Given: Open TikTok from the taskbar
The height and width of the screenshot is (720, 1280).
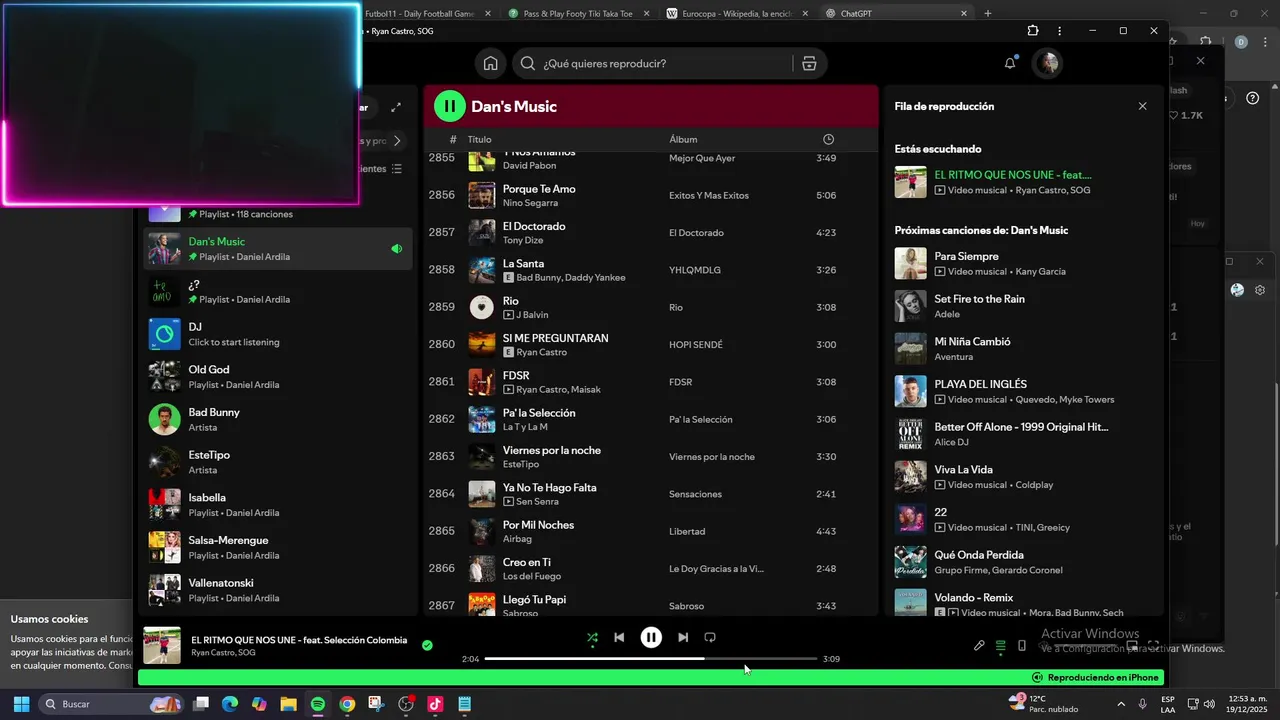Looking at the screenshot, I should (x=435, y=704).
